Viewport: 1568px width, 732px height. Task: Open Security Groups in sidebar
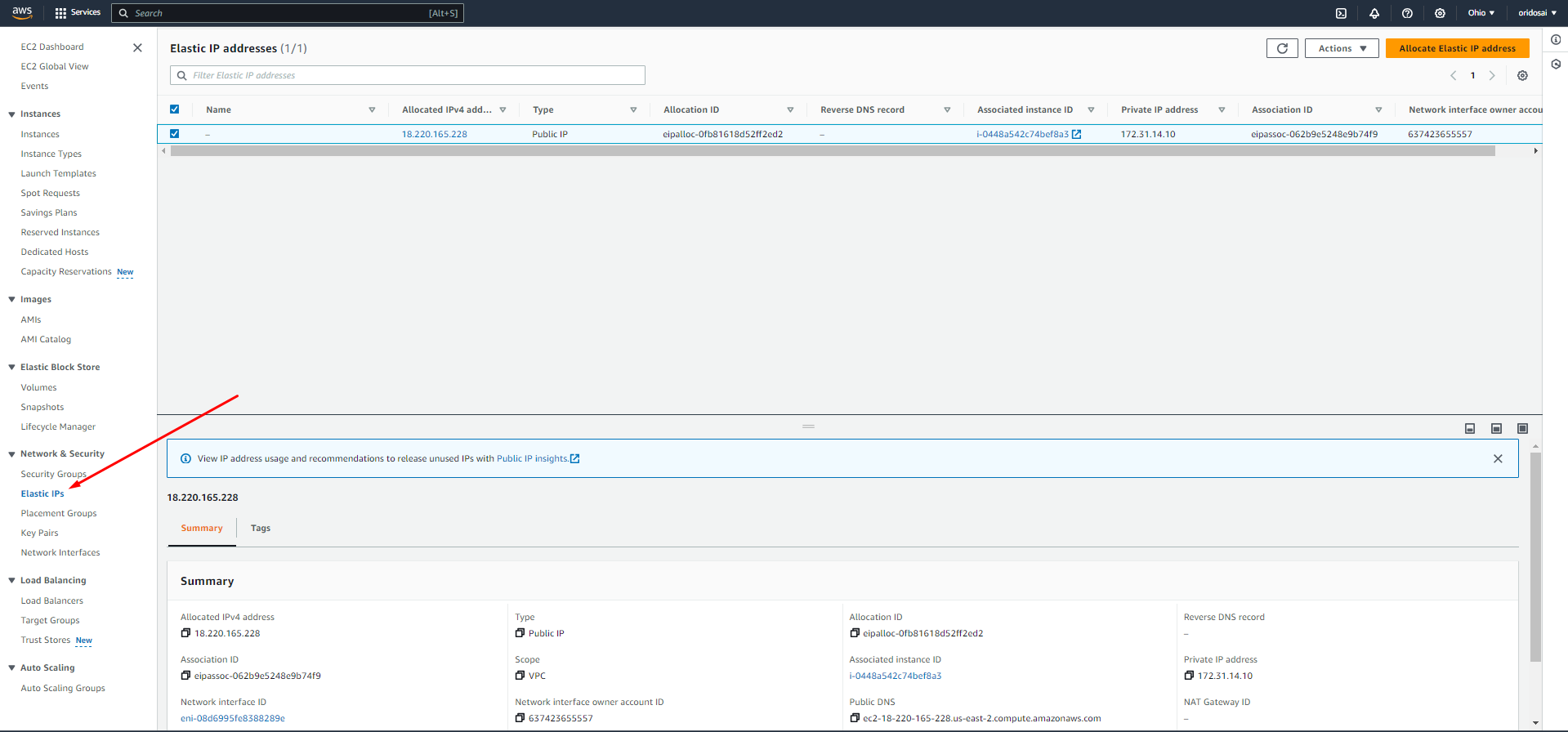53,474
